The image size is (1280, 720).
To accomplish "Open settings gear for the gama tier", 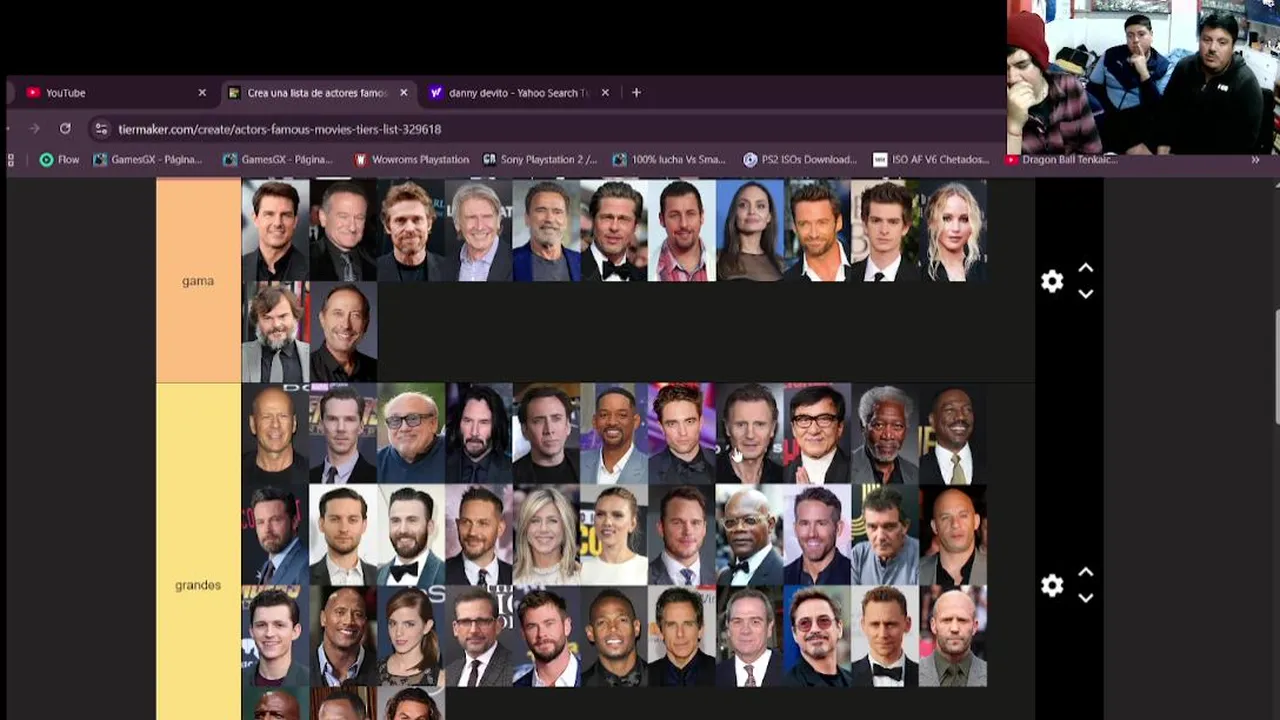I will [1052, 281].
